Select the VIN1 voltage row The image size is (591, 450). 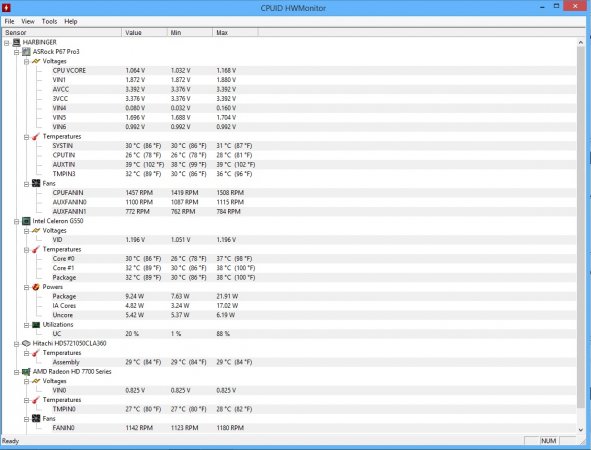(289, 80)
